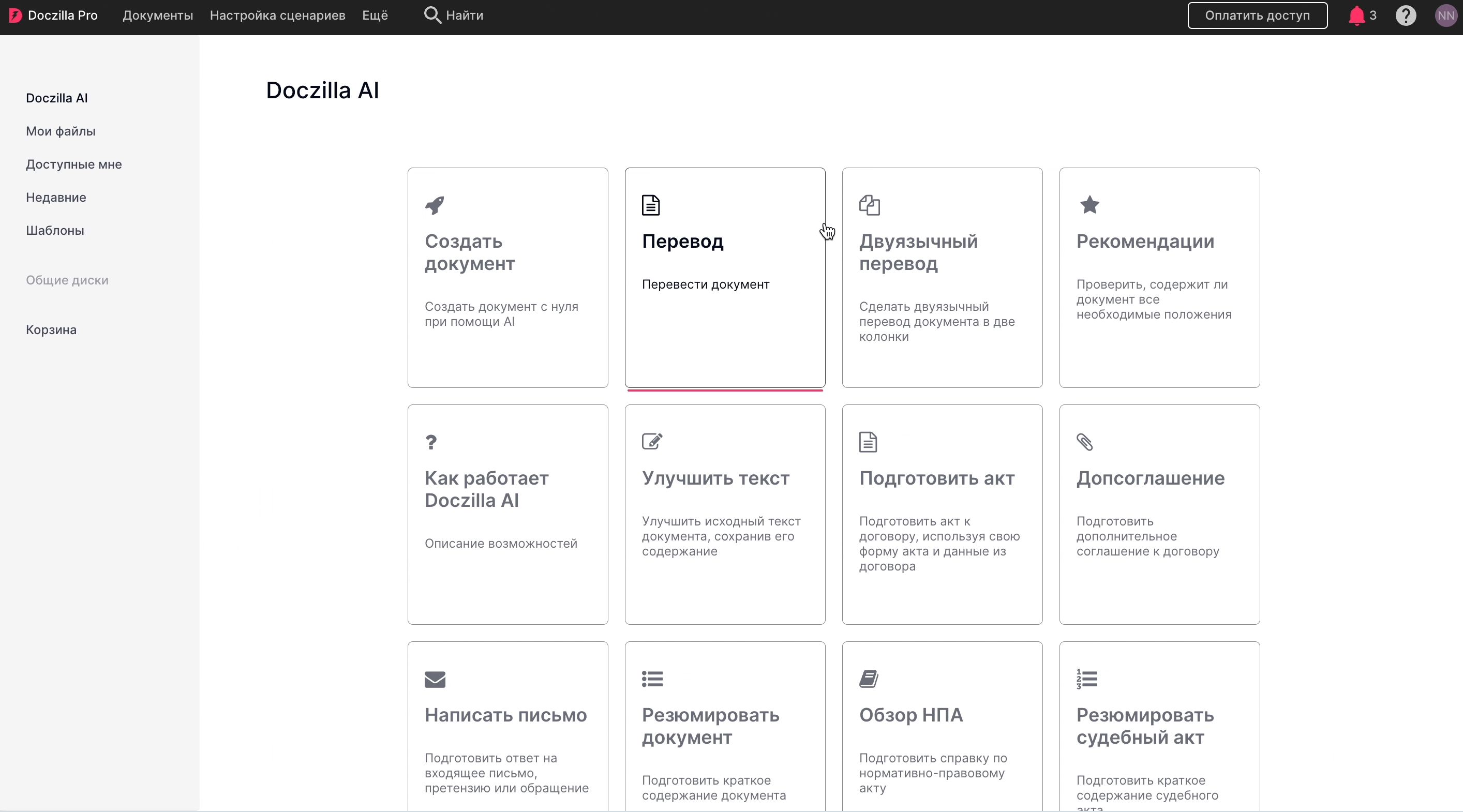Click the edit pencil icon on Улучшить текст card
The image size is (1463, 812).
(x=652, y=441)
